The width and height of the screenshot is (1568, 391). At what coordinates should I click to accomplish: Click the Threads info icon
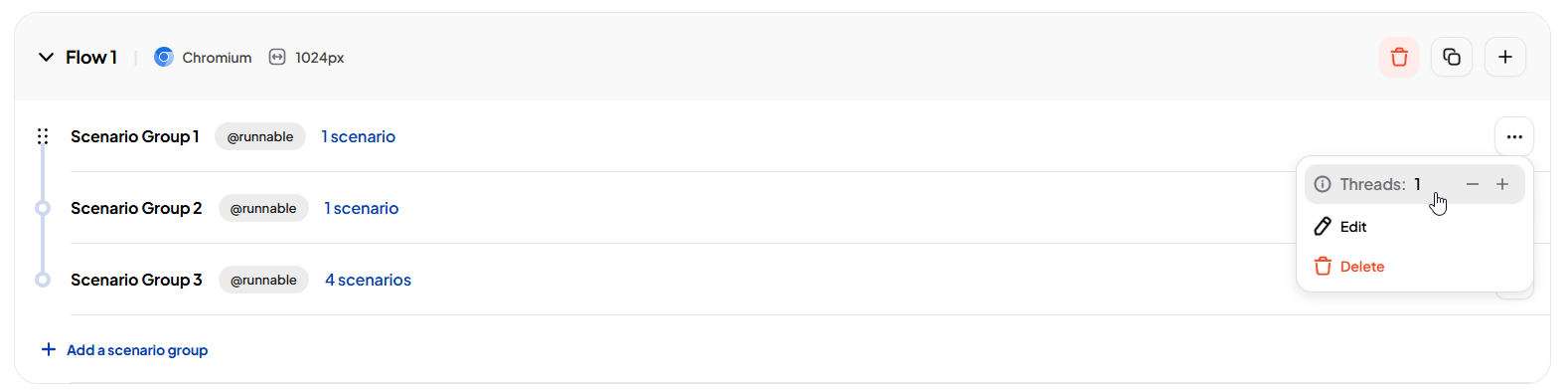[1323, 184]
